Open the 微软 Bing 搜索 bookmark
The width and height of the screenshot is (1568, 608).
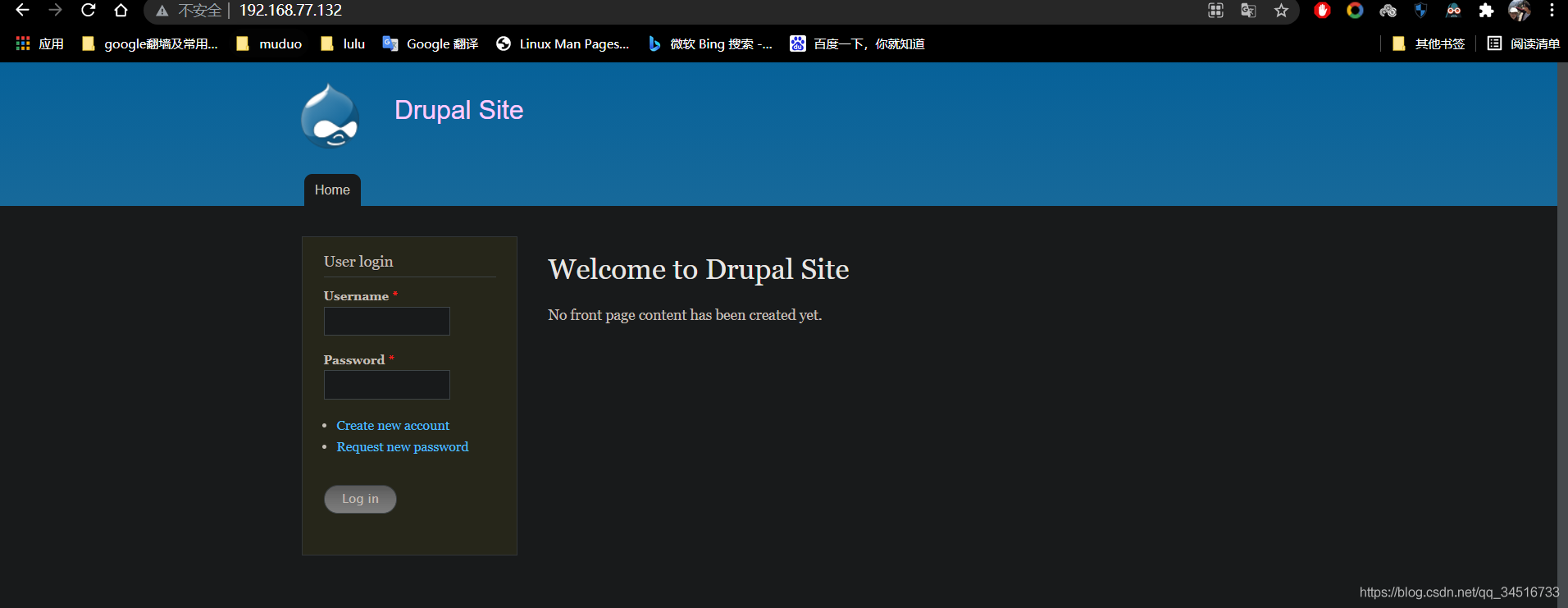710,43
